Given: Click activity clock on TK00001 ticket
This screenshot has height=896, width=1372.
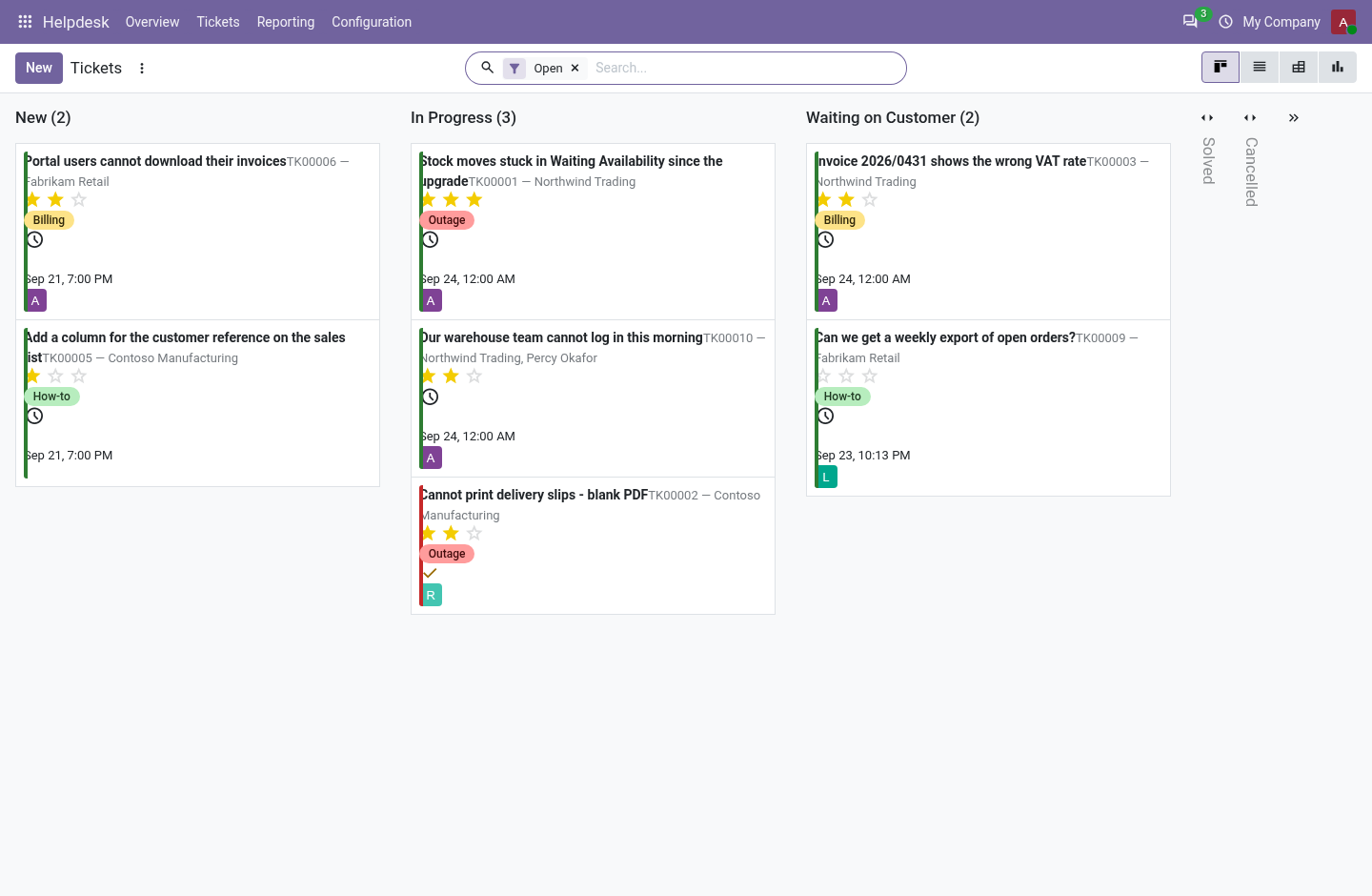Looking at the screenshot, I should (431, 239).
